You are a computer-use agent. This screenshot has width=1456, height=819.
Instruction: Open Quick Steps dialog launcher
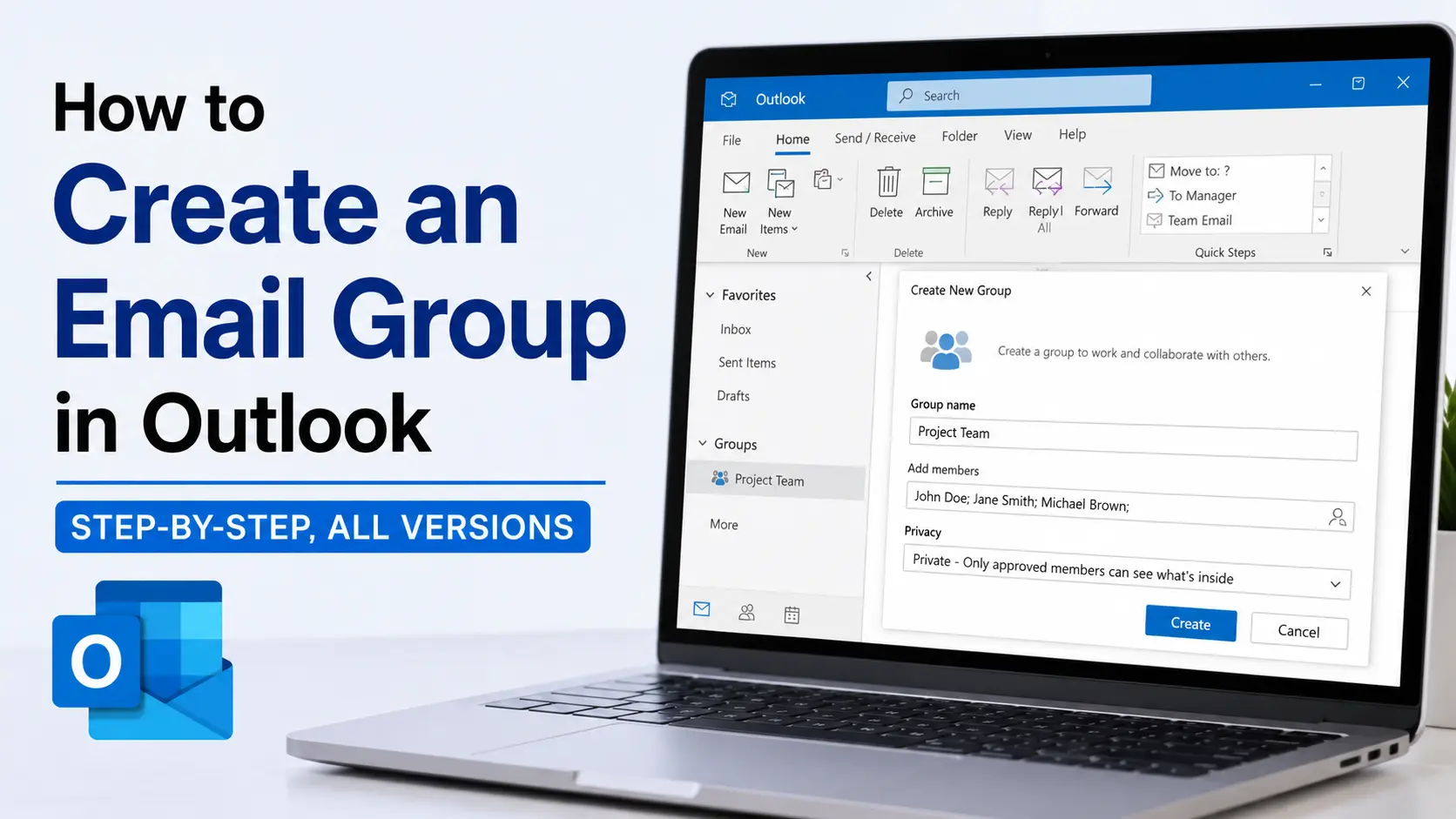(1328, 252)
